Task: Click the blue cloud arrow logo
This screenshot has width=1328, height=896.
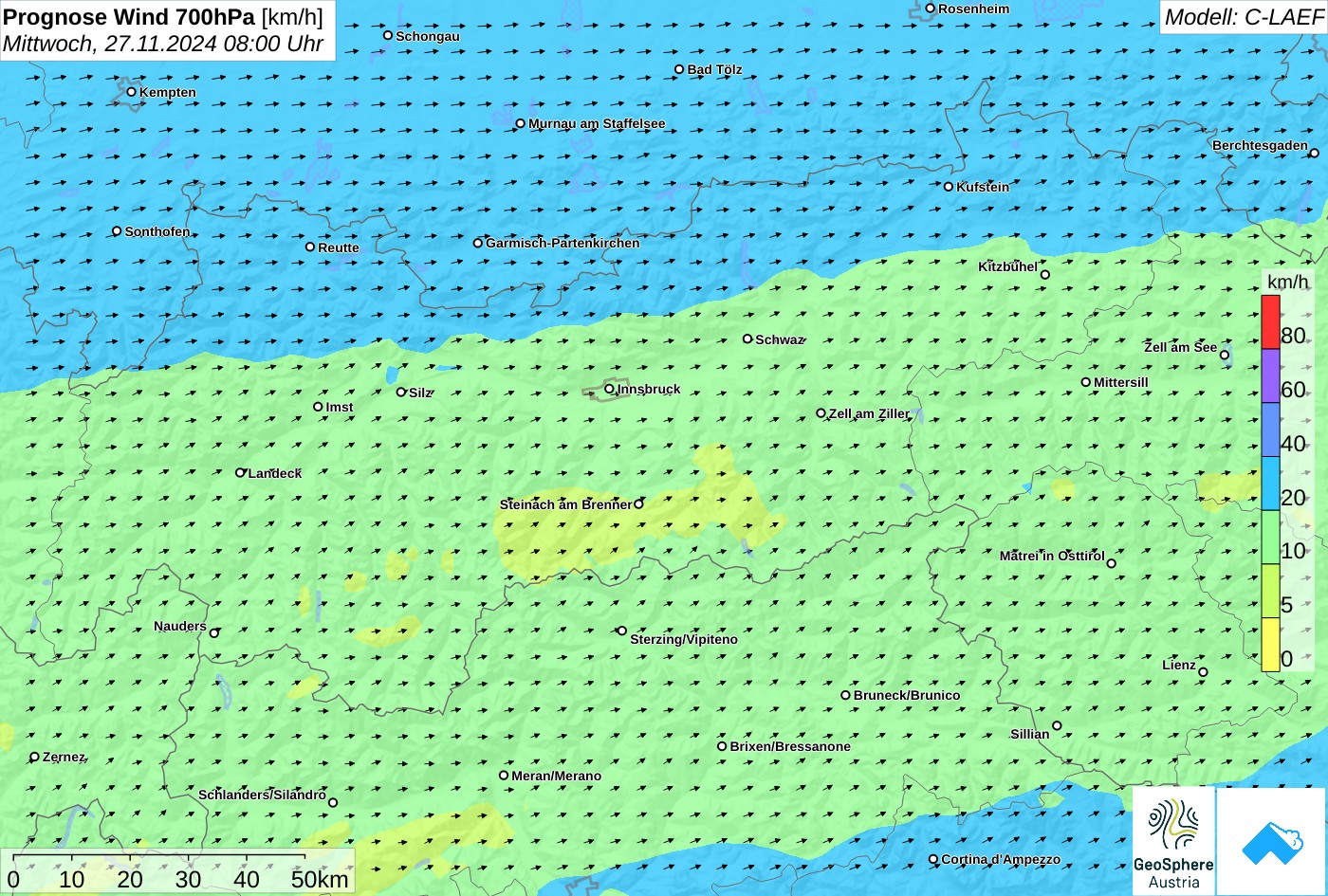Action: [x=1271, y=841]
